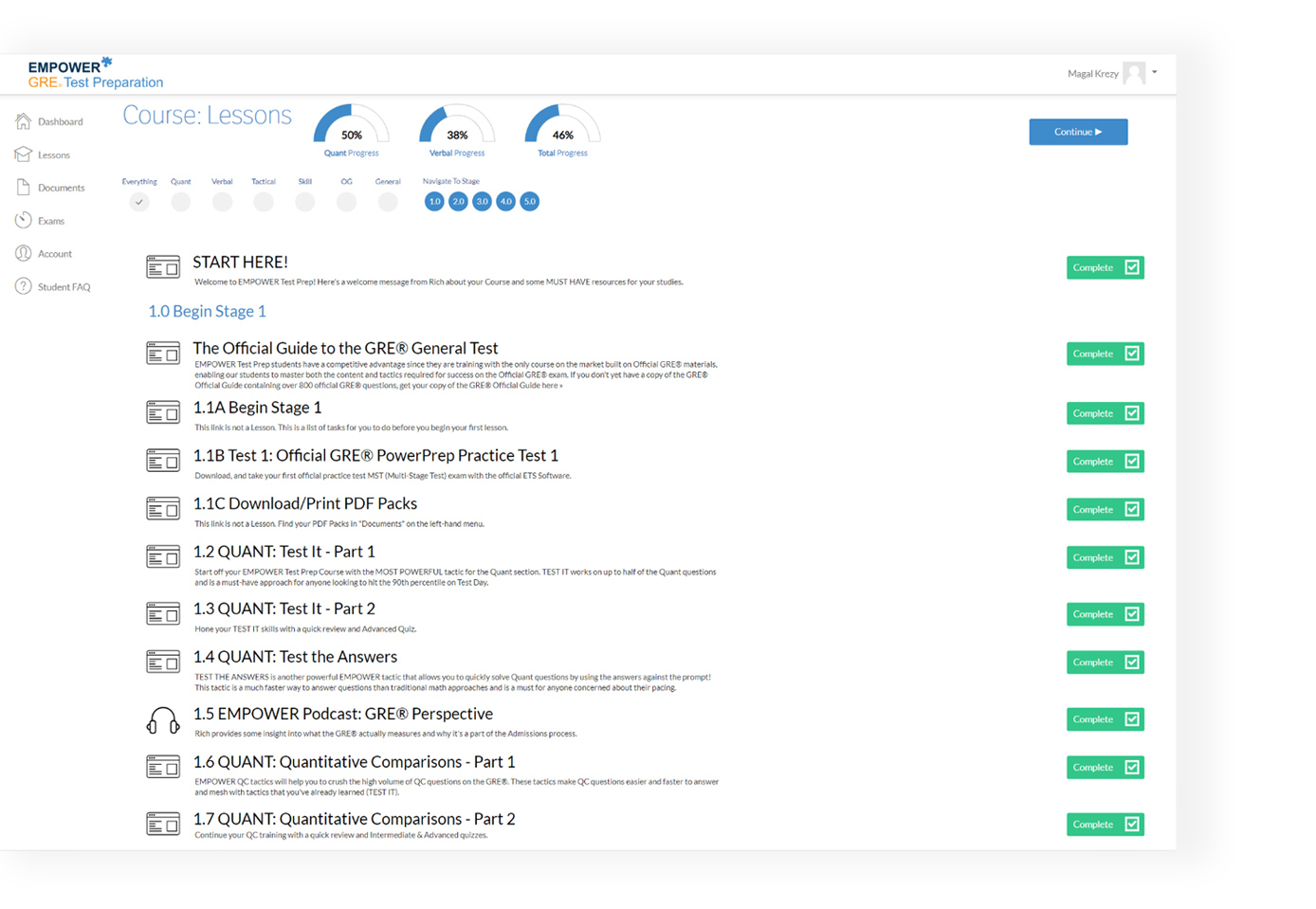Viewport: 1316px width, 909px height.
Task: Click the lesson icon beside 1.1C Download/Print PDF Packs
Action: point(163,509)
